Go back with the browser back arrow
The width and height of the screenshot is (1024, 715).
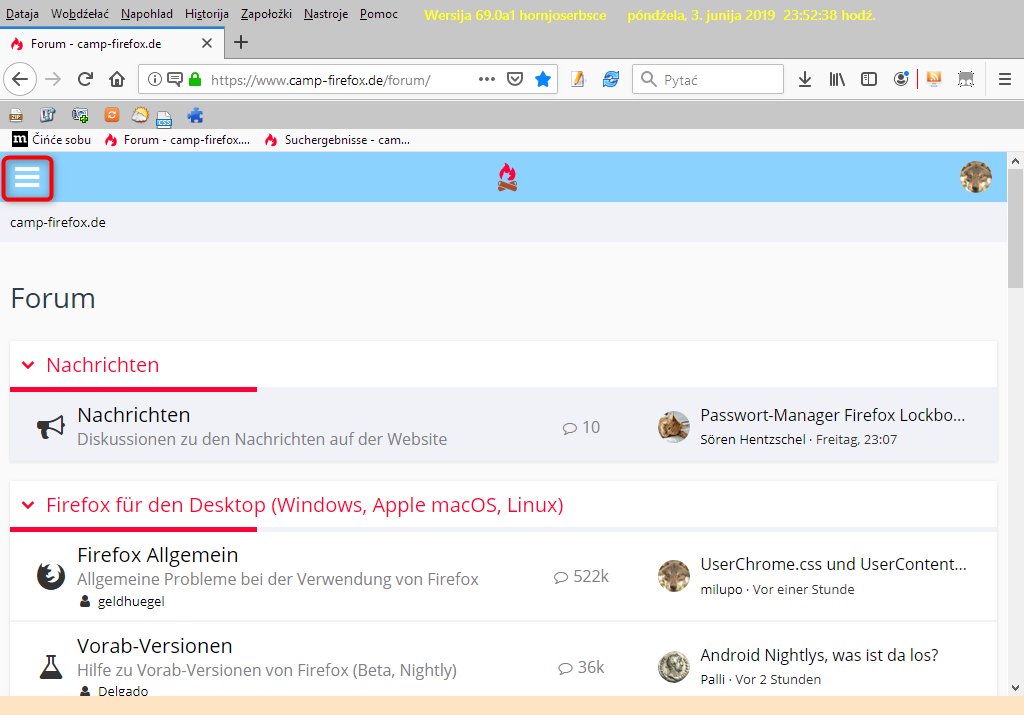click(x=20, y=80)
